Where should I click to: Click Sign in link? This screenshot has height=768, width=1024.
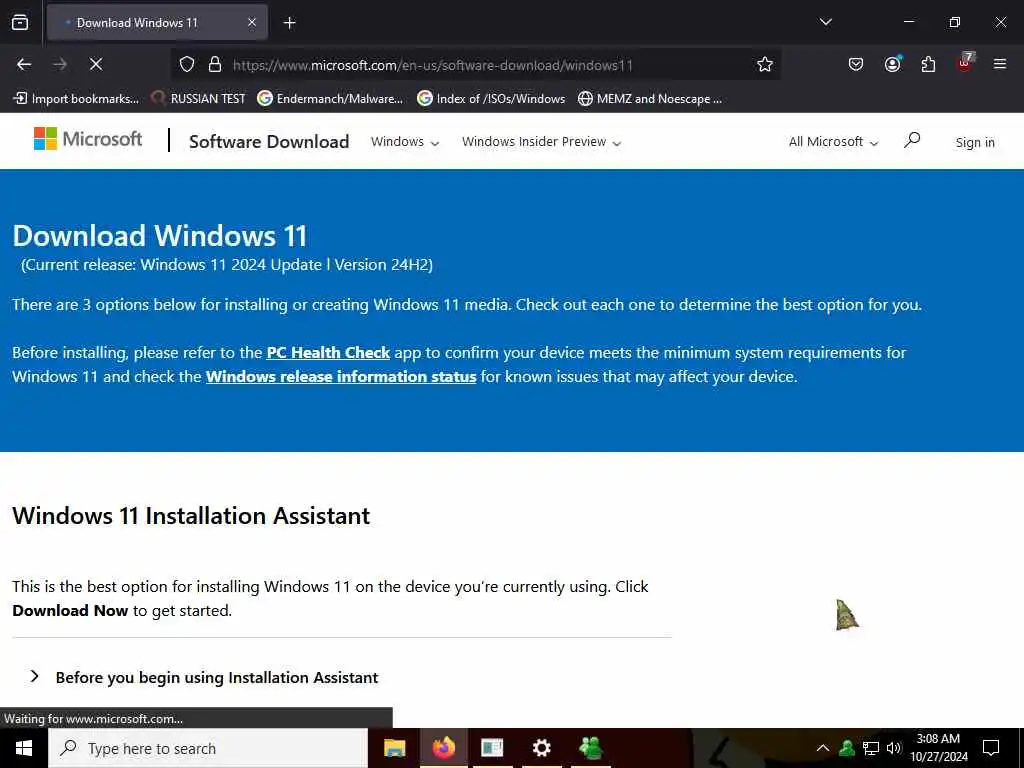pos(975,142)
